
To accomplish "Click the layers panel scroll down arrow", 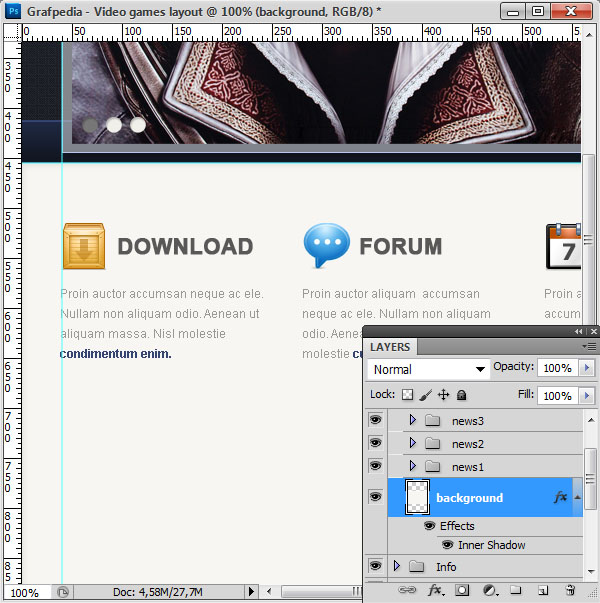I will [591, 571].
